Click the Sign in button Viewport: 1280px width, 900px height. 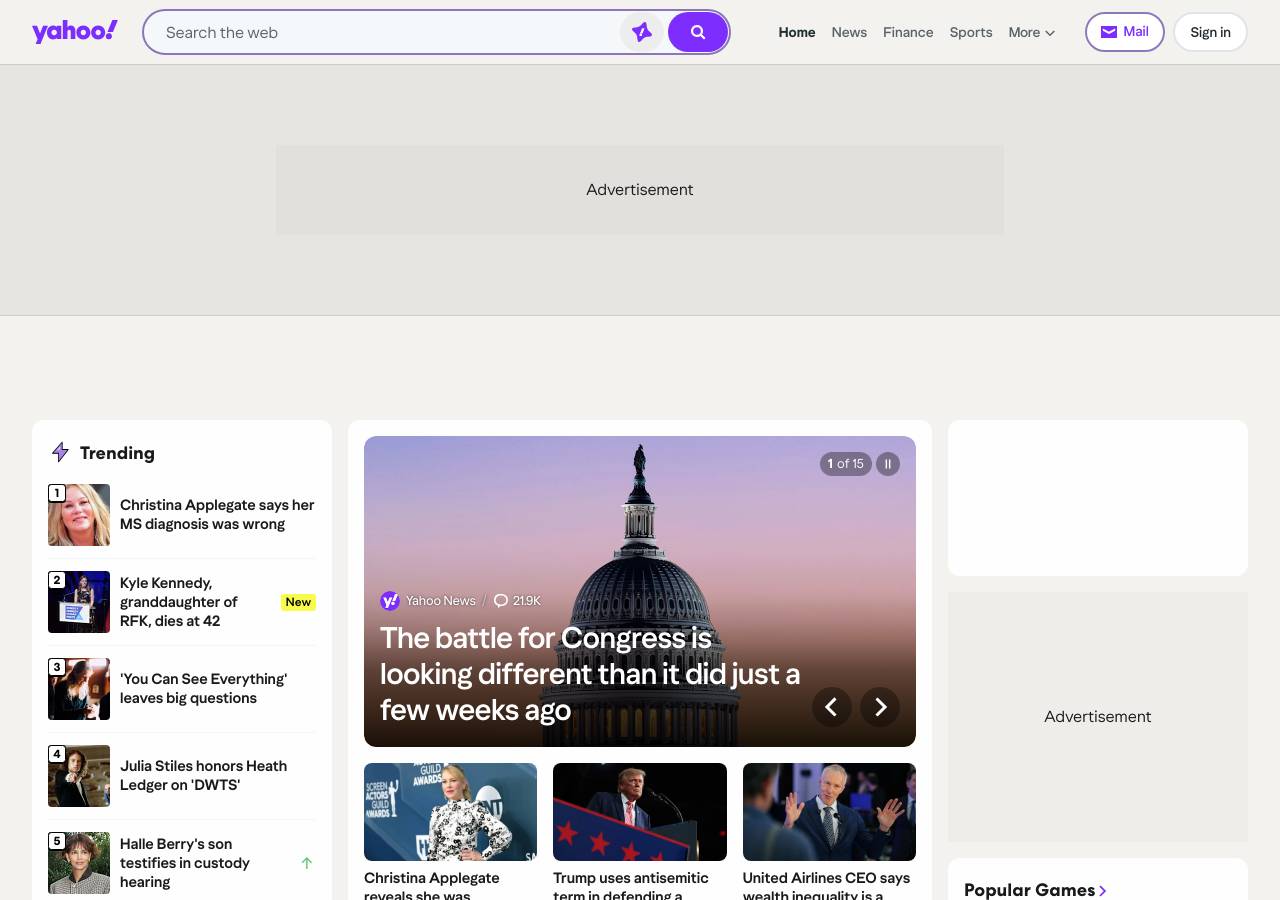point(1210,32)
